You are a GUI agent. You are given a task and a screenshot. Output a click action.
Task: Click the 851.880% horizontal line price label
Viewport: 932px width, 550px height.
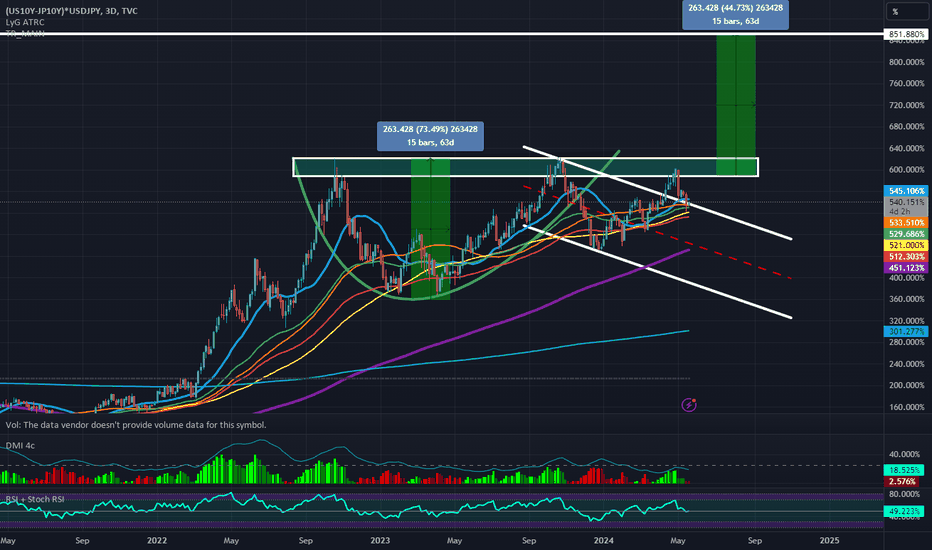click(x=906, y=34)
